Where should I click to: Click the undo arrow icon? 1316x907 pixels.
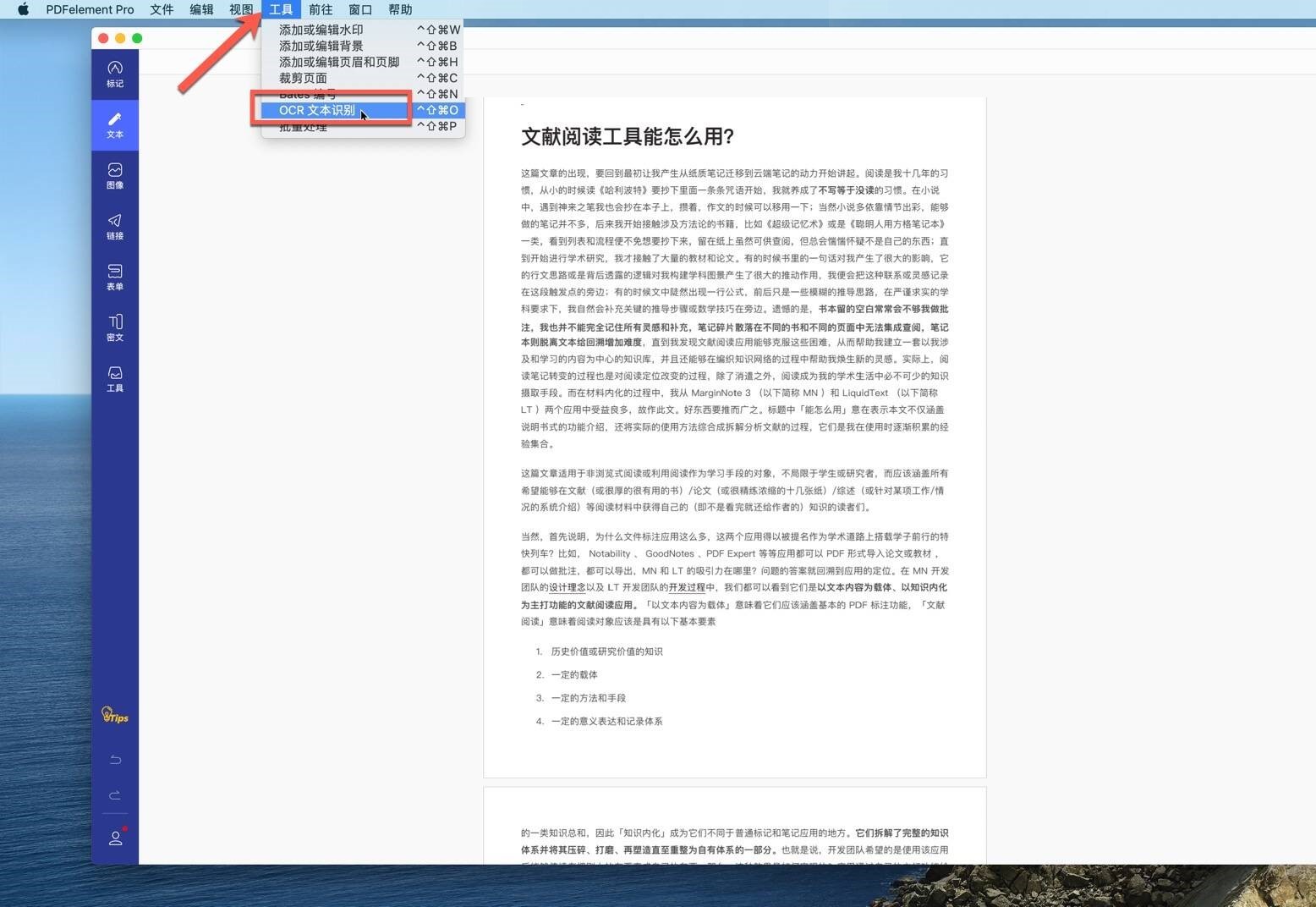point(115,759)
